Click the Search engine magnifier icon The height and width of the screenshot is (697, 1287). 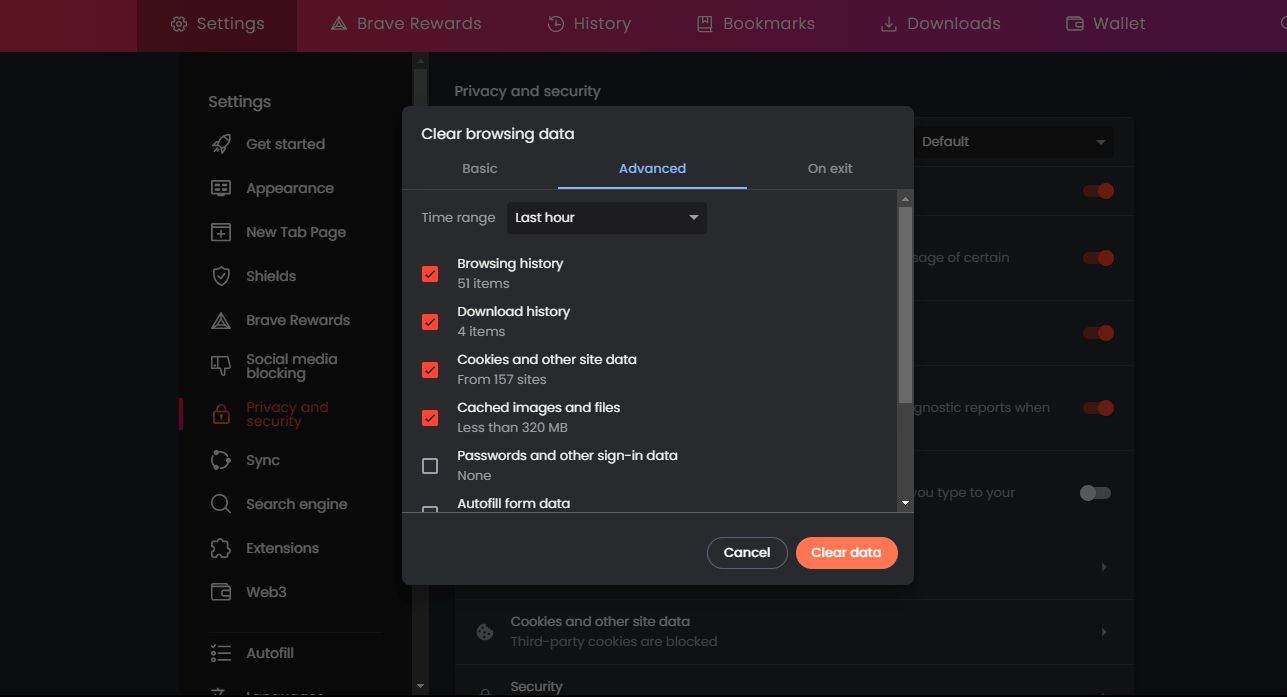point(221,504)
